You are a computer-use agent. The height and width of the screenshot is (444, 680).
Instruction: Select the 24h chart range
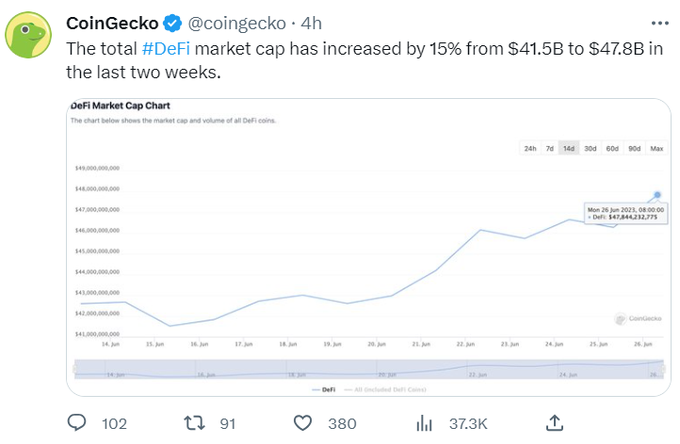tap(530, 148)
